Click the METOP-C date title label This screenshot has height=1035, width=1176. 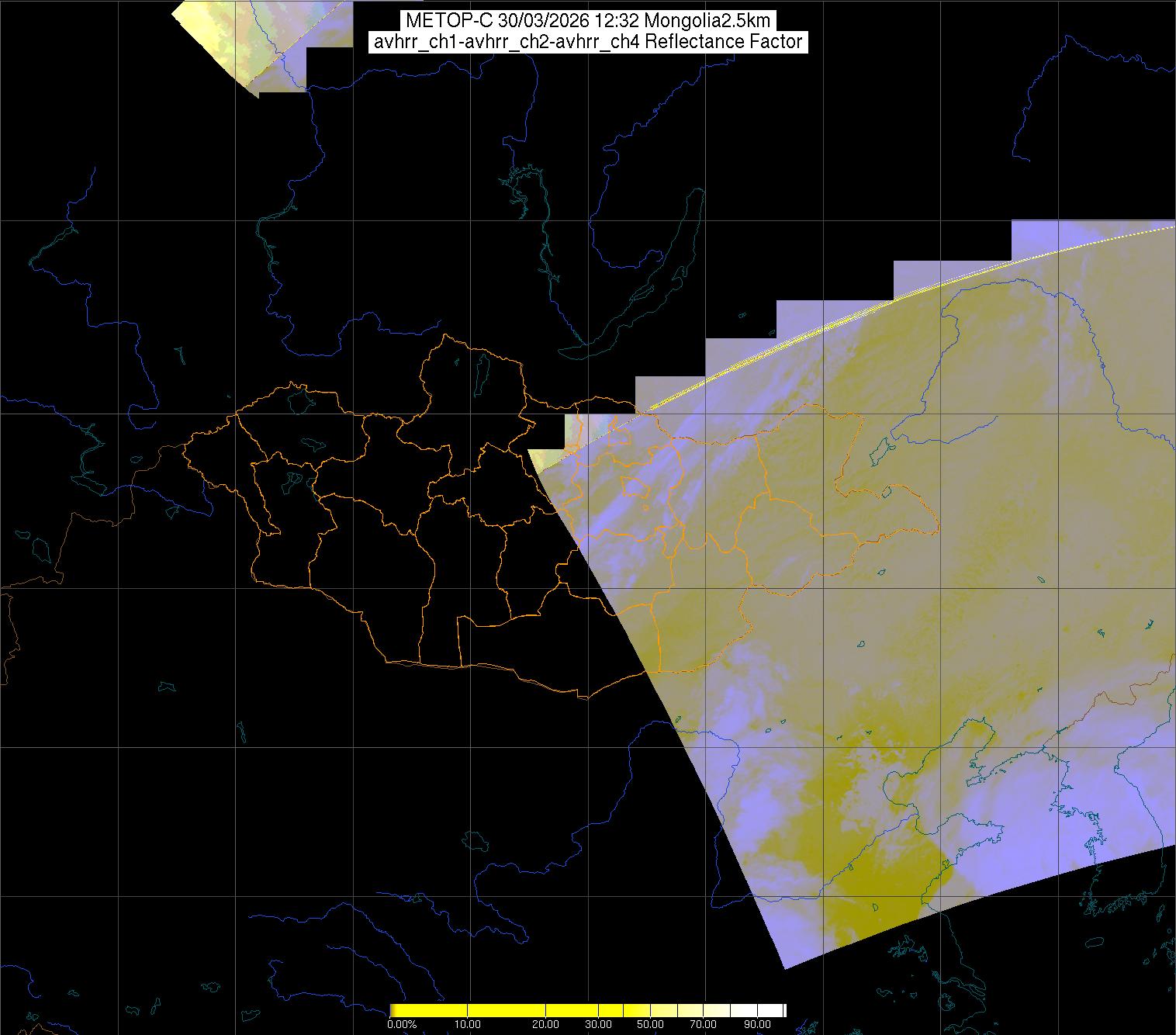coord(588,21)
